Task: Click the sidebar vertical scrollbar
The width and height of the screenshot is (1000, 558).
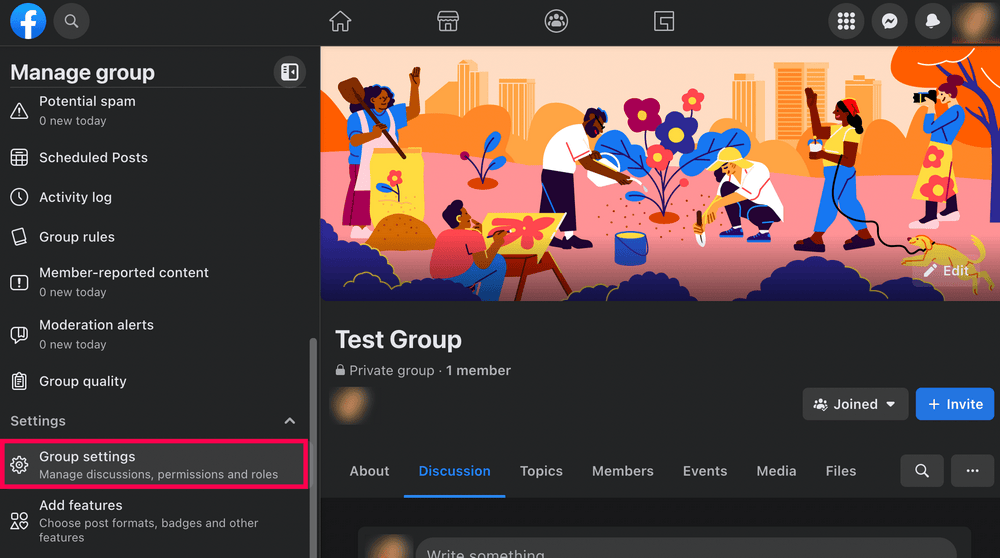Action: pyautogui.click(x=313, y=440)
